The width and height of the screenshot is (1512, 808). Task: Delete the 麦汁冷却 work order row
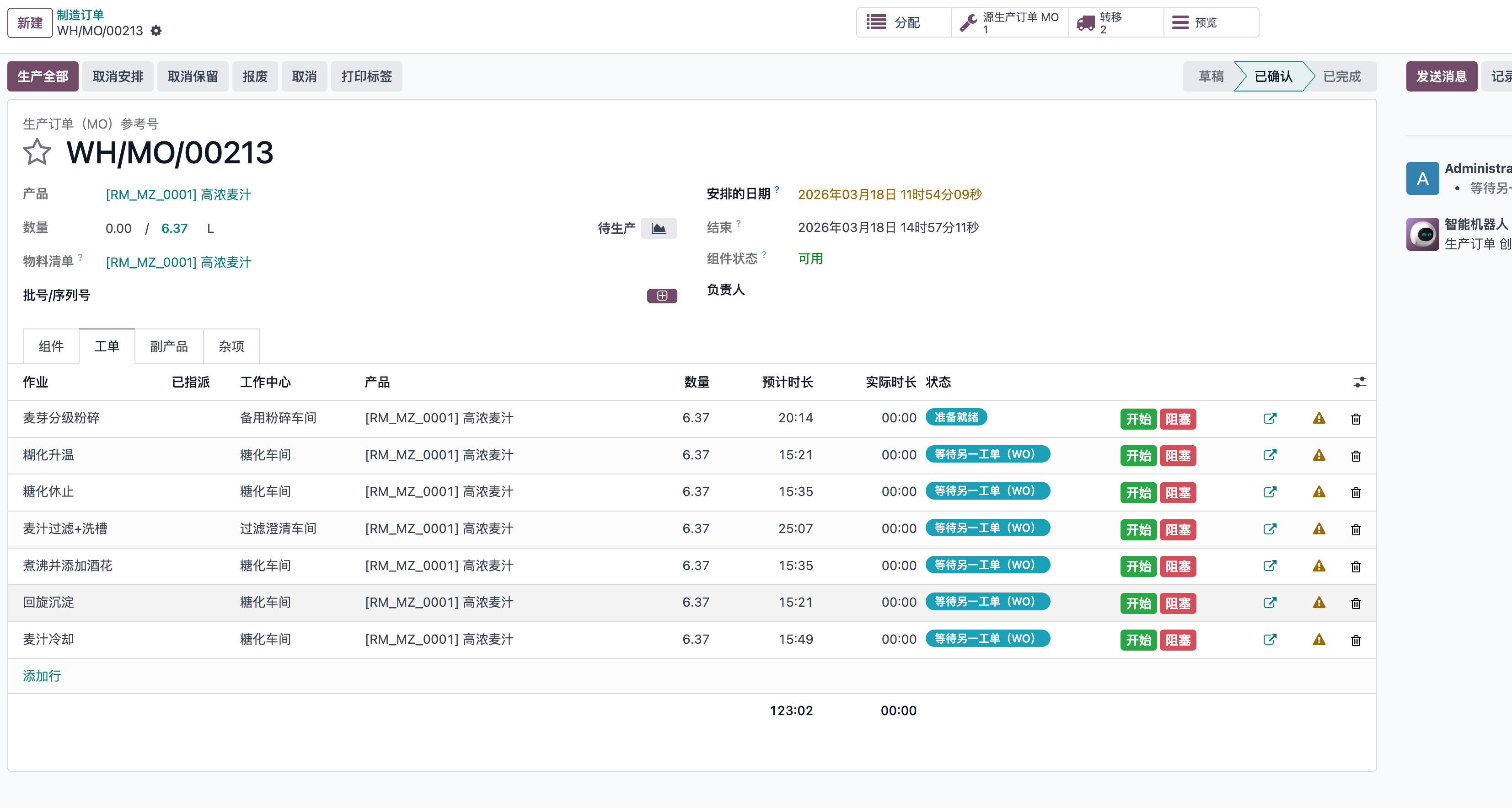[1356, 641]
